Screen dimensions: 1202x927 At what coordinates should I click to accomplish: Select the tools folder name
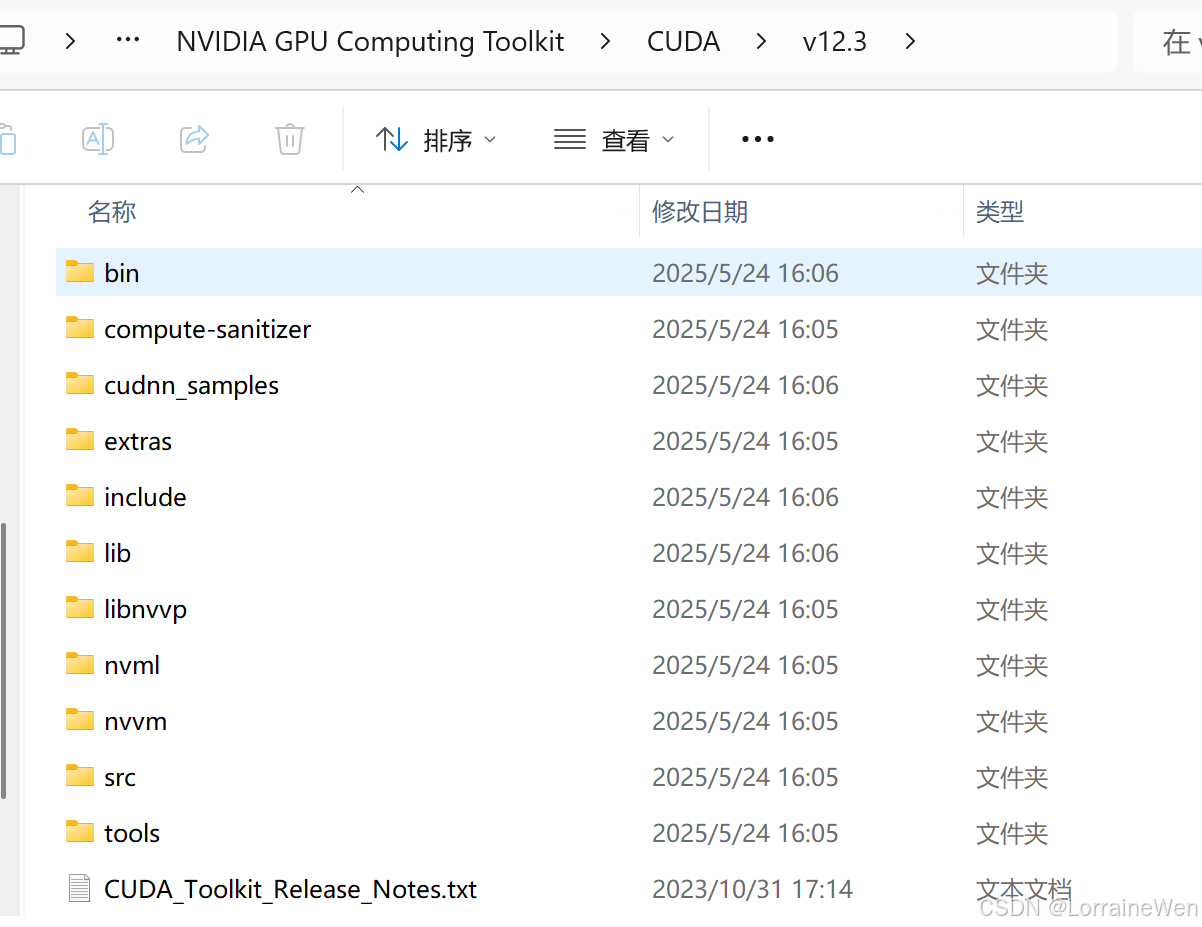132,833
